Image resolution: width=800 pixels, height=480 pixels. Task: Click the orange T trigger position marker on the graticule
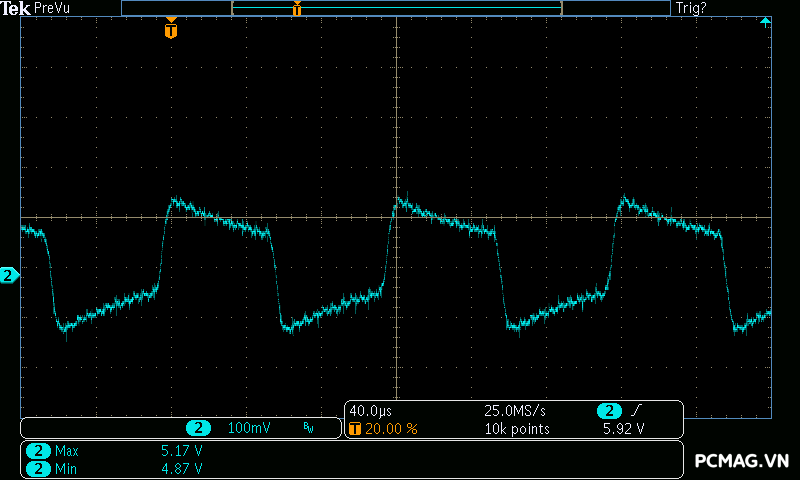171,30
